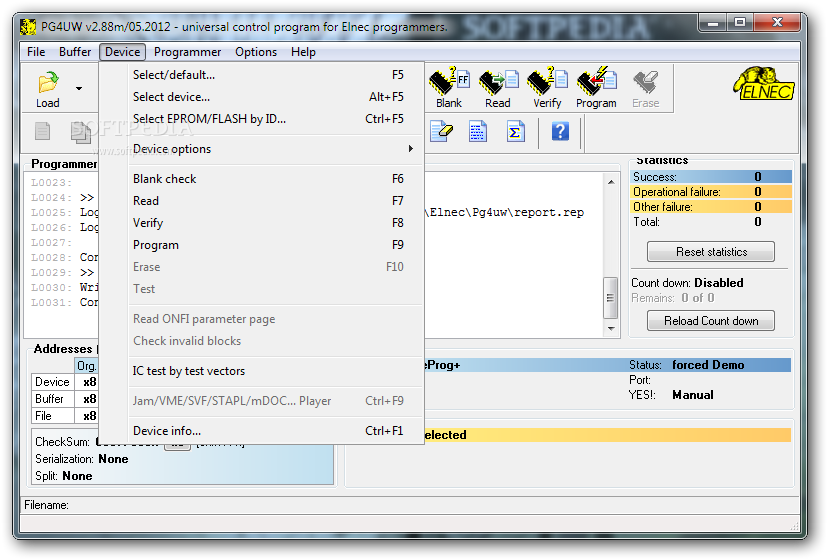Expand the Device options submenu
828x560 pixels.
point(262,149)
